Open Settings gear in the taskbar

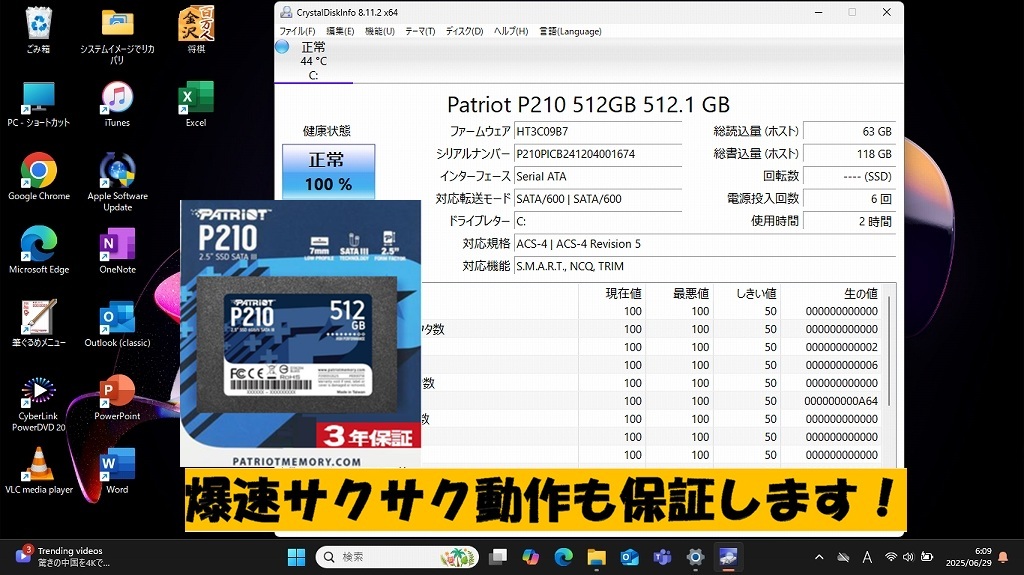695,557
